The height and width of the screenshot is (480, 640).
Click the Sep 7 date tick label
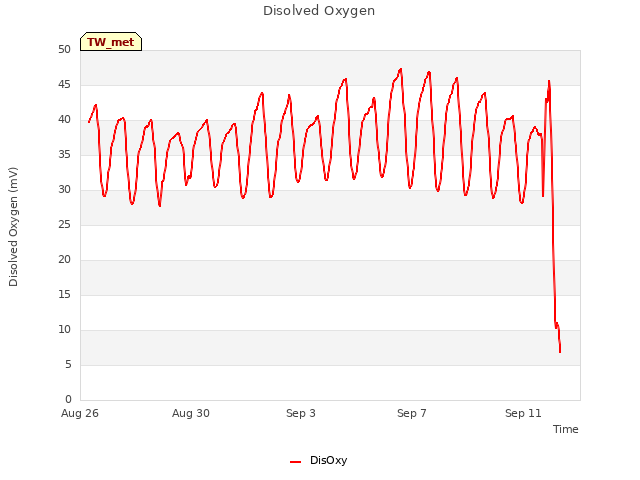point(412,413)
